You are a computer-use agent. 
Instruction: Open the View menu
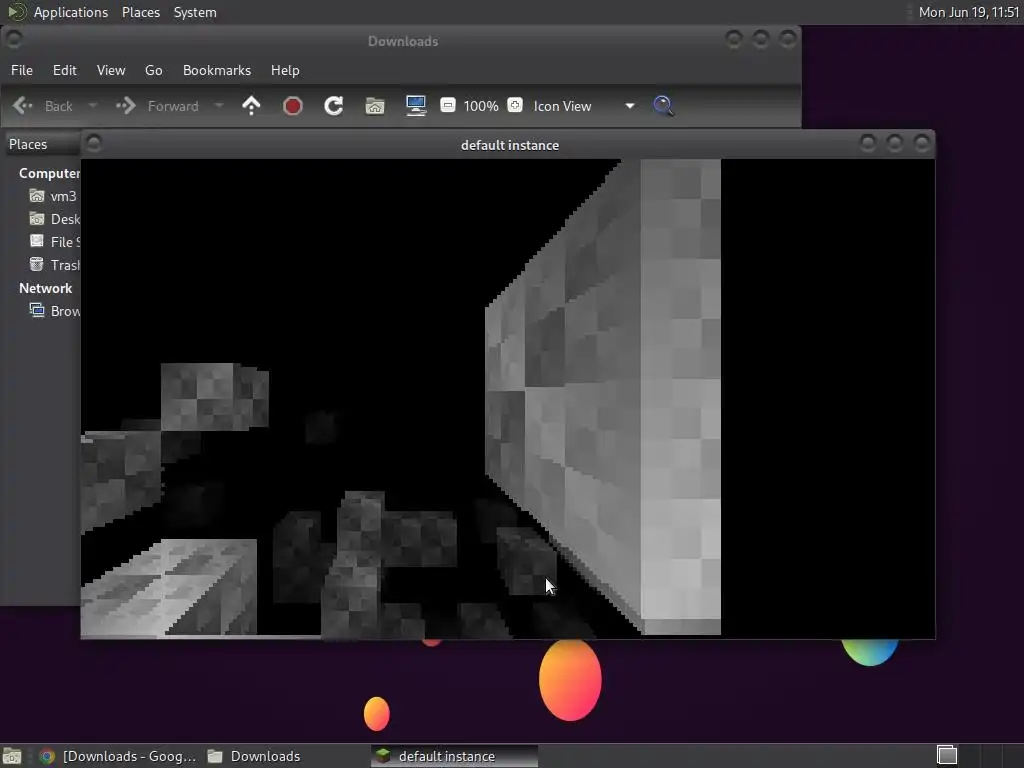tap(111, 70)
